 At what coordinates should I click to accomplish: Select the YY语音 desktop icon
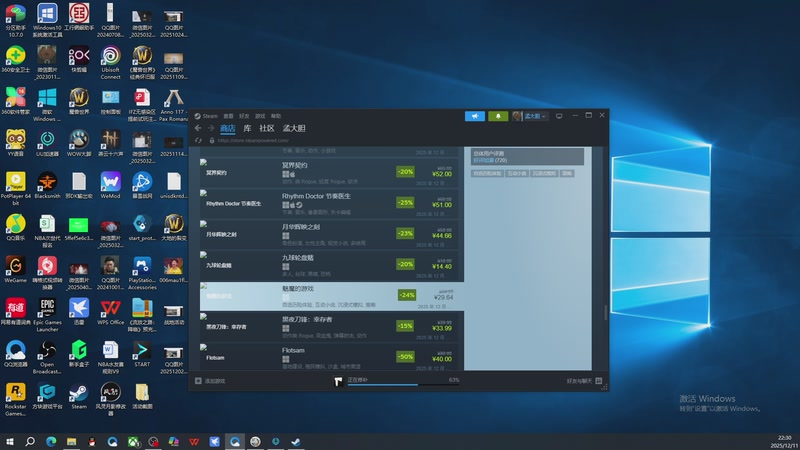[15, 143]
